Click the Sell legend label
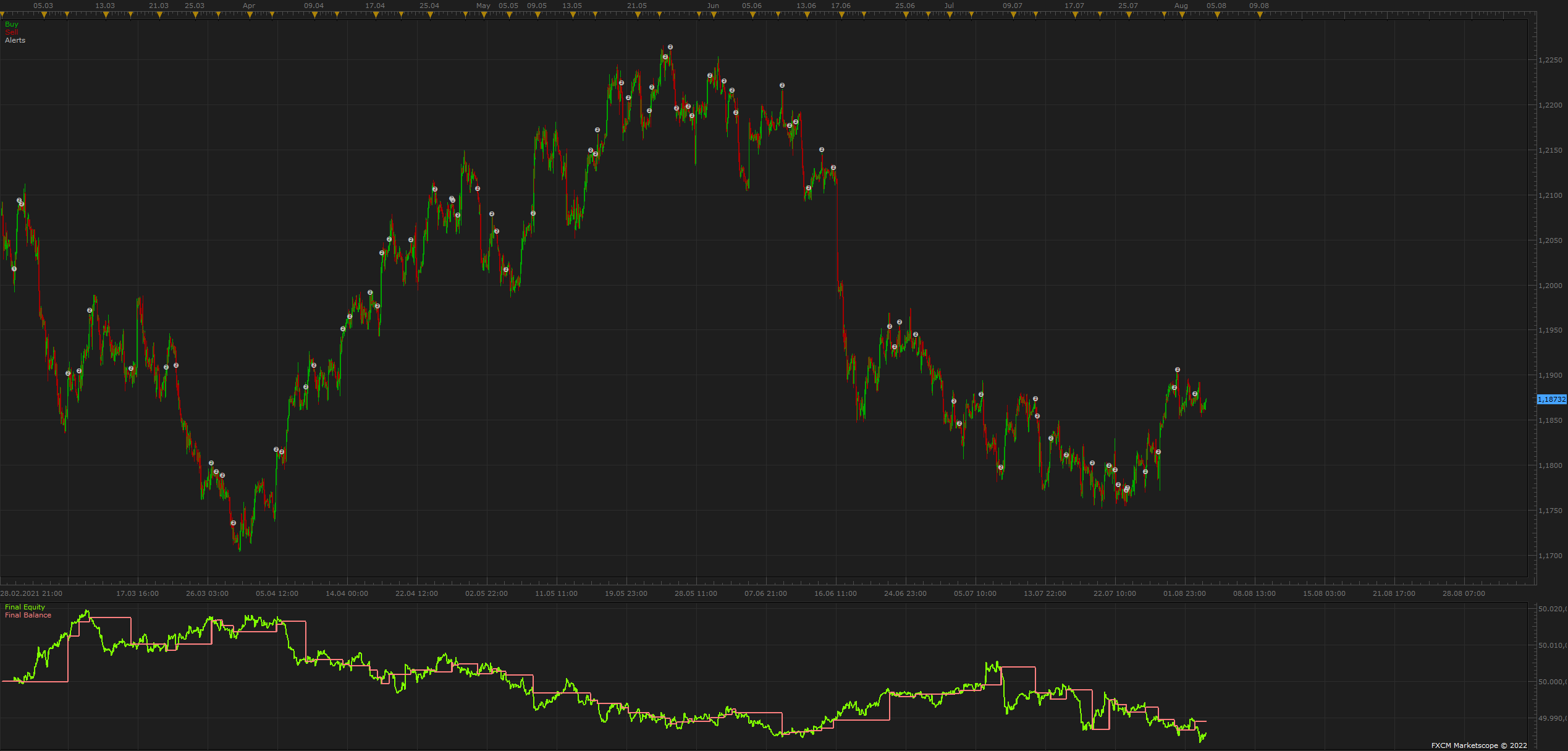Viewport: 1568px width, 751px height. (12, 32)
